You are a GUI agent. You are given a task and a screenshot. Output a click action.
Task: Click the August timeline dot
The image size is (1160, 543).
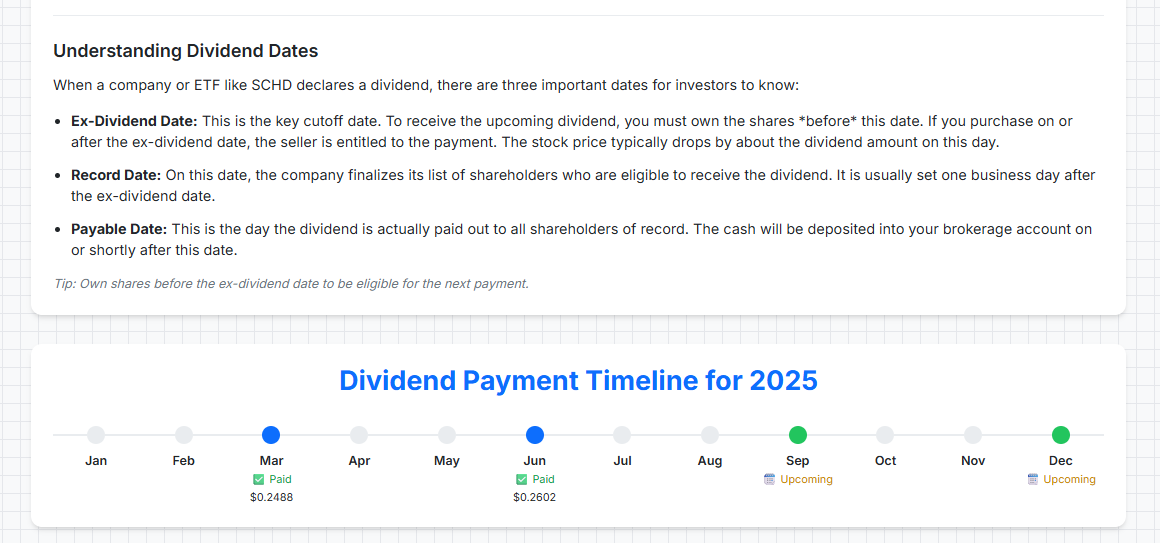710,435
